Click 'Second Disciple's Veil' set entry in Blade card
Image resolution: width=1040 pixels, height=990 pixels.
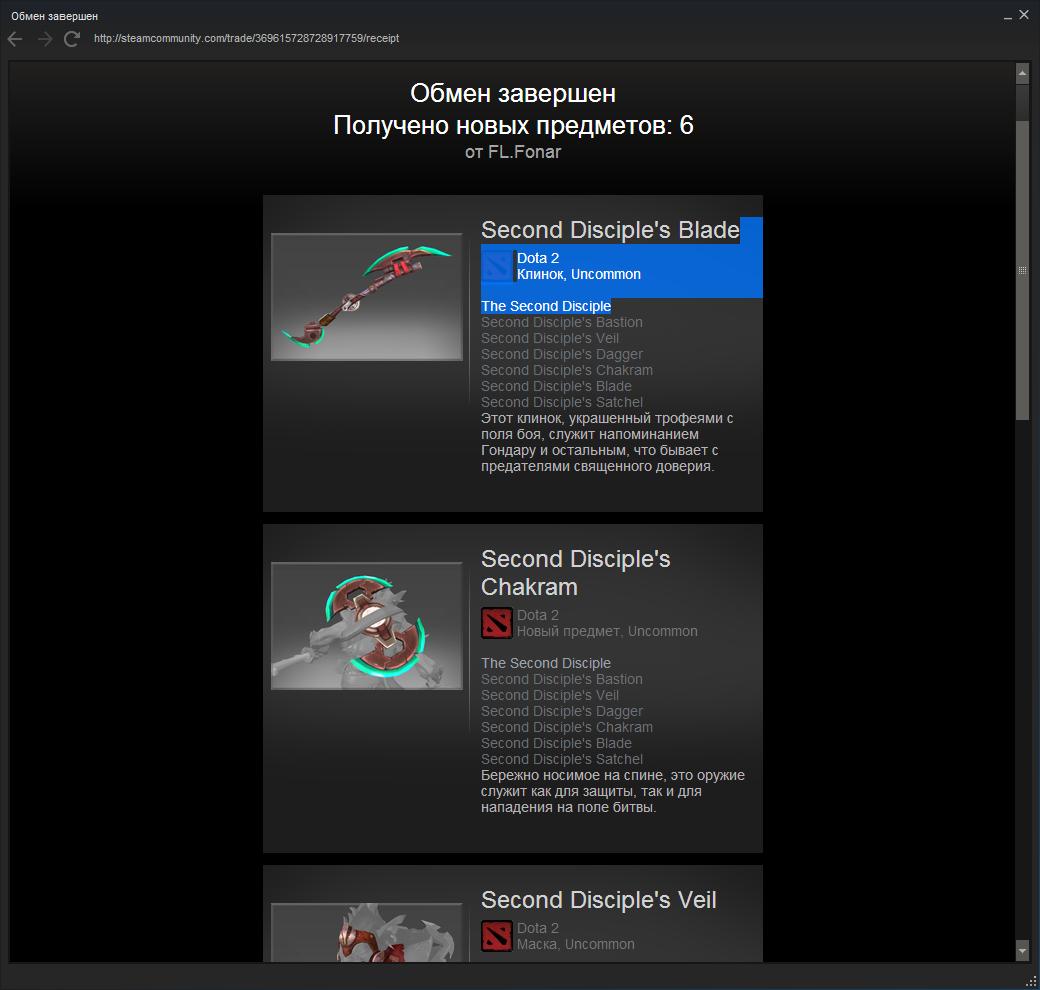[x=550, y=338]
